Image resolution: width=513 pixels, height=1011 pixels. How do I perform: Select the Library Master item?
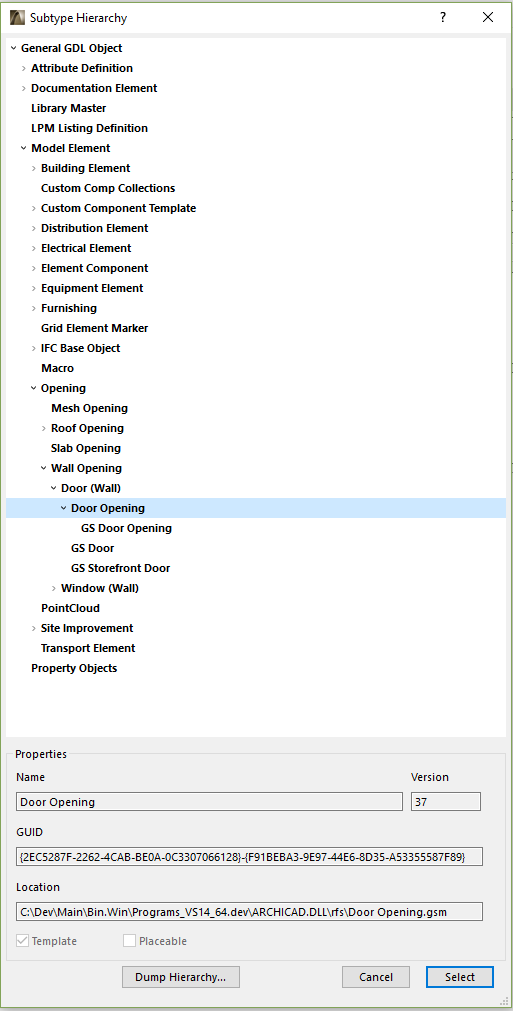68,108
